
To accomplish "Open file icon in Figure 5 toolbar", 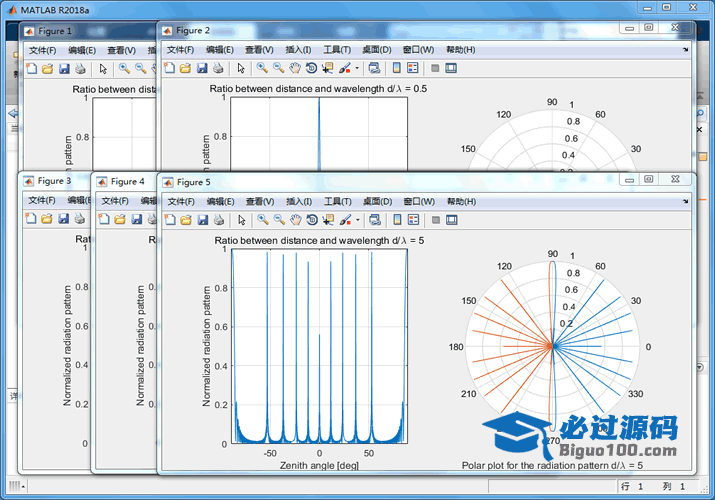I will [x=186, y=220].
